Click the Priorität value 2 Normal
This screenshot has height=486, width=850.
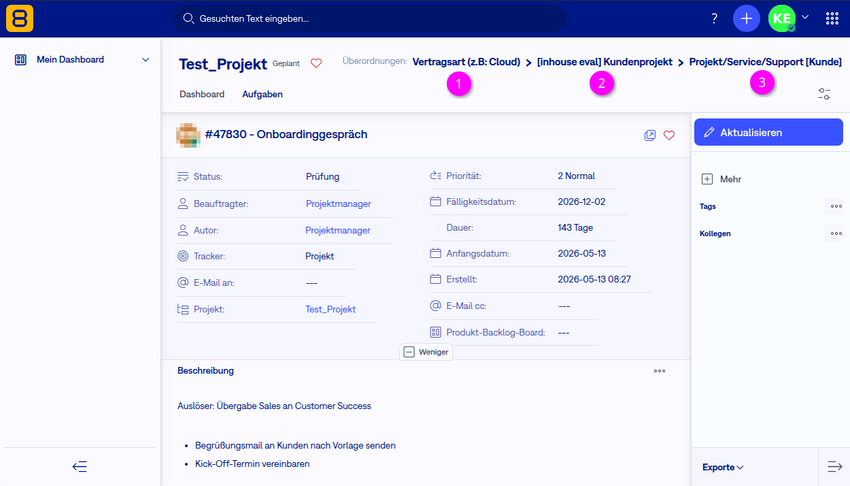click(x=576, y=176)
